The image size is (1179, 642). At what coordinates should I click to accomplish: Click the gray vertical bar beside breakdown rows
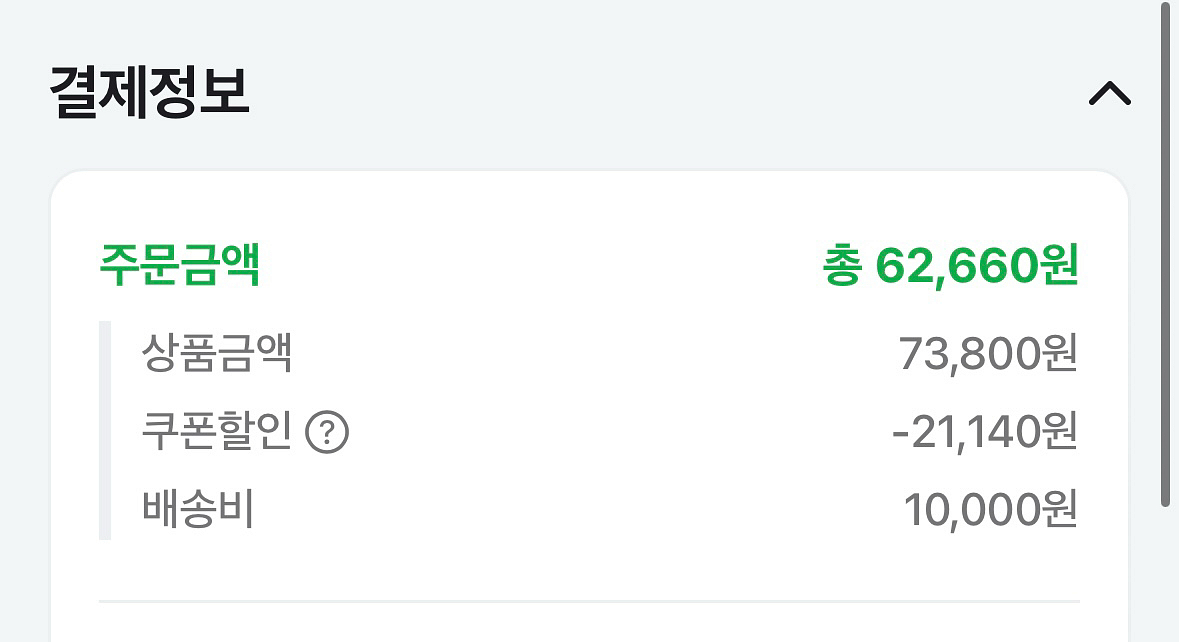(x=104, y=430)
